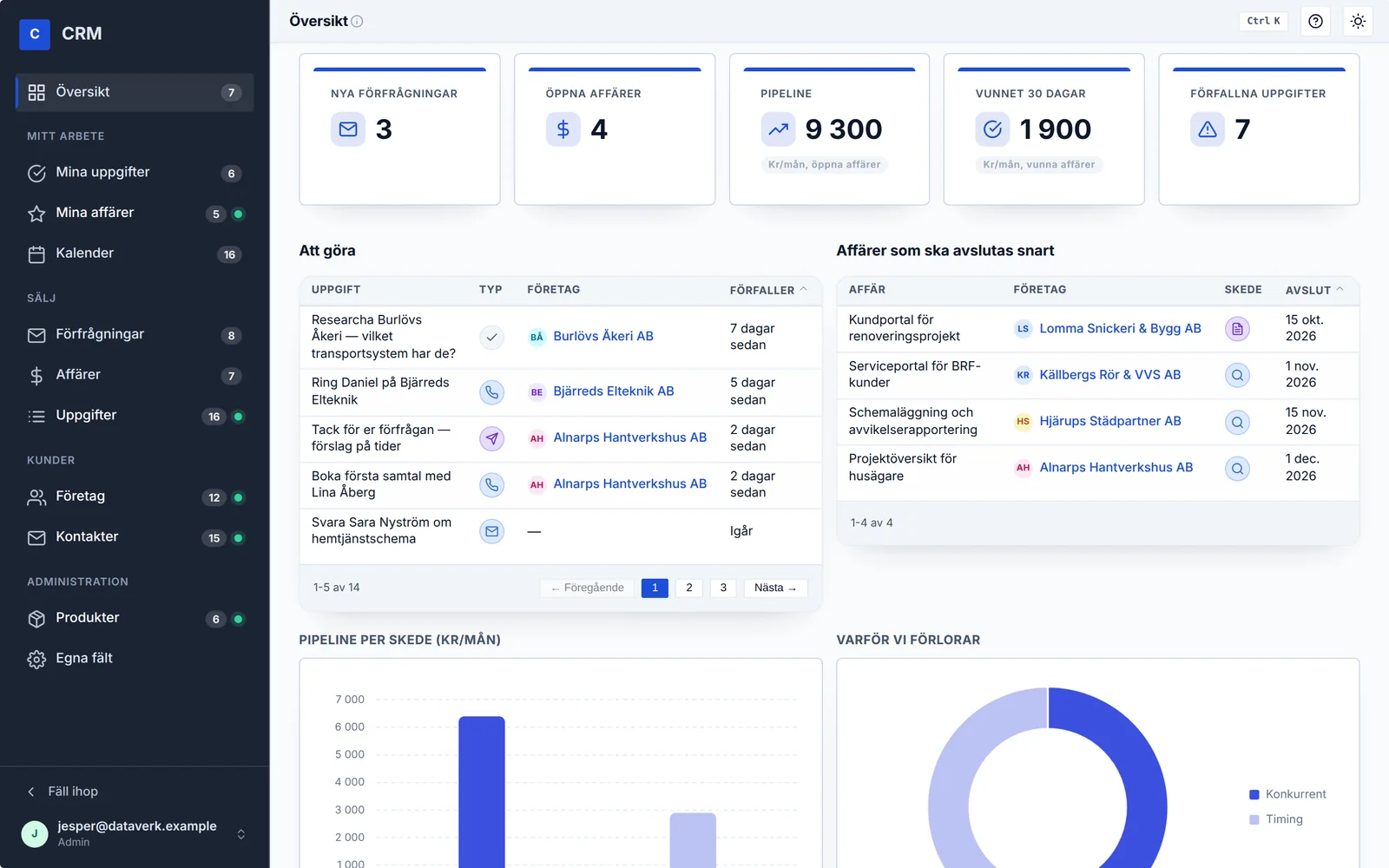Click phone icon for Boka första samtal task
This screenshot has height=868, width=1389.
[492, 484]
